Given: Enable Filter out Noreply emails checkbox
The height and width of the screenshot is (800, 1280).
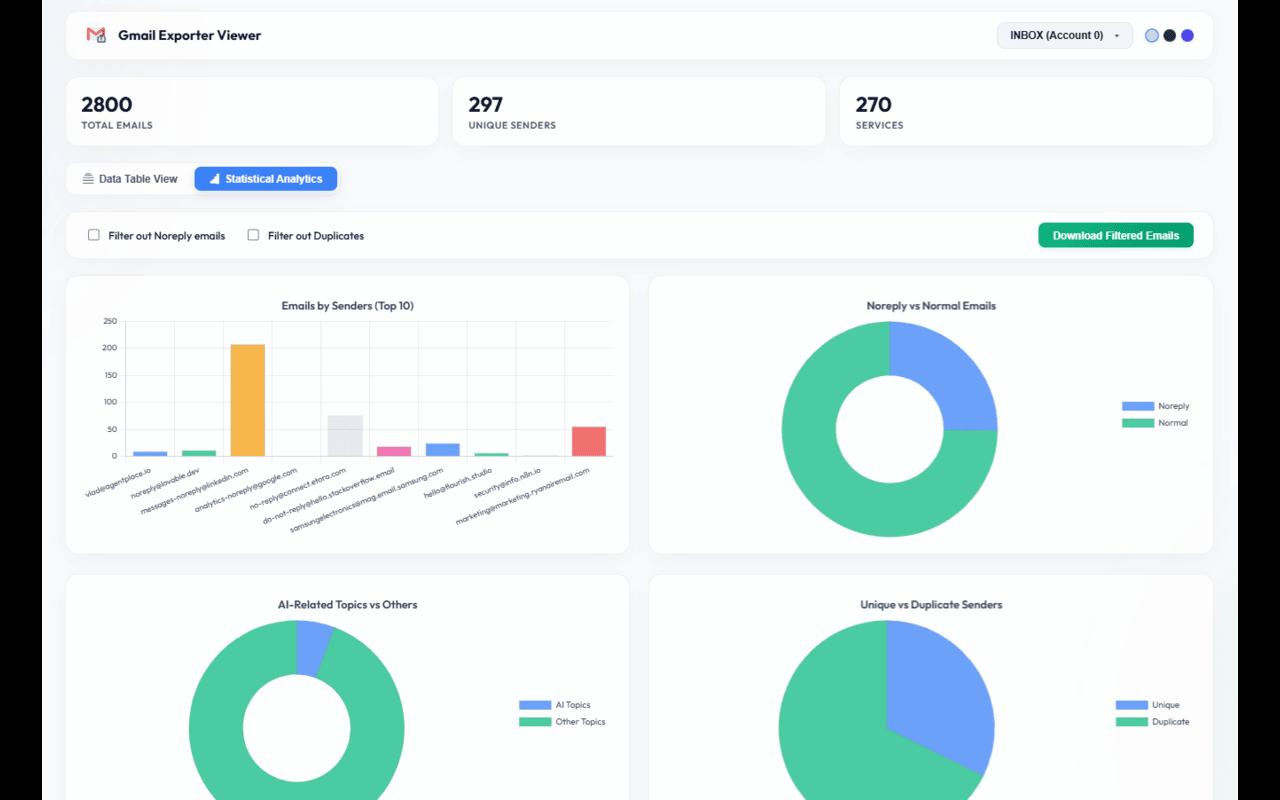Looking at the screenshot, I should point(94,235).
